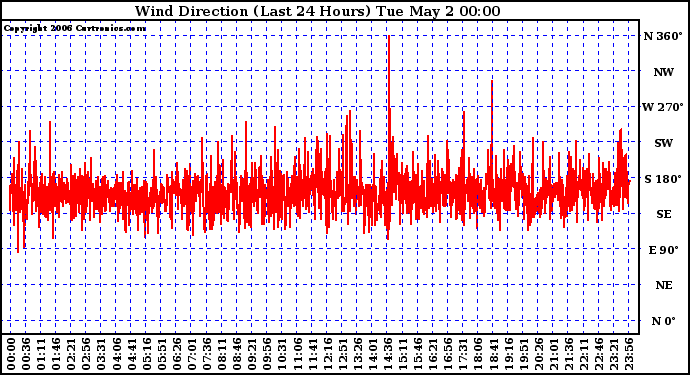This screenshot has height=375, width=690.
Task: Click the 12:51 time label
Action: coord(343,354)
